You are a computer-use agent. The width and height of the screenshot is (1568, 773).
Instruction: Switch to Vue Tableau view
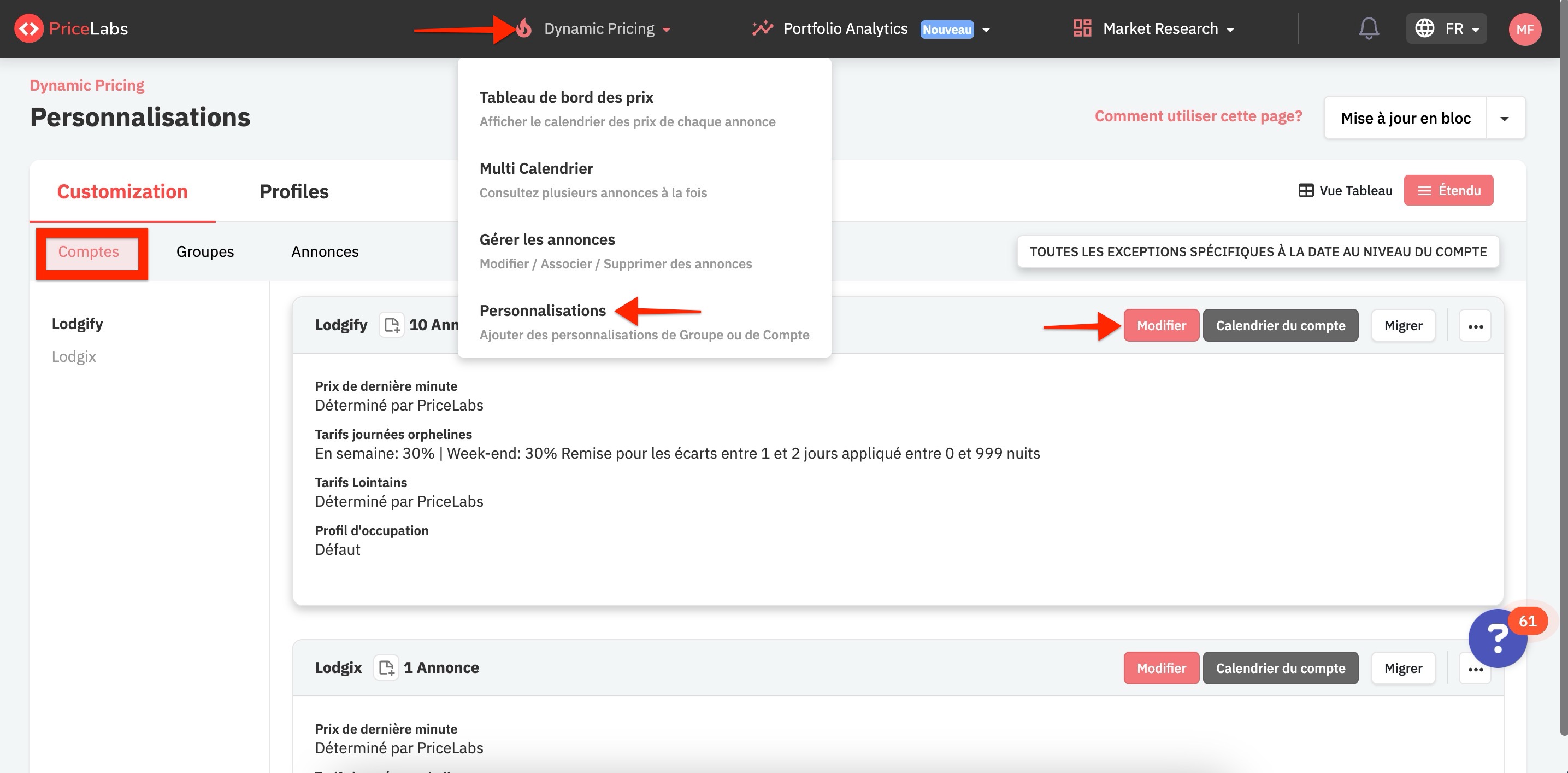tap(1345, 191)
